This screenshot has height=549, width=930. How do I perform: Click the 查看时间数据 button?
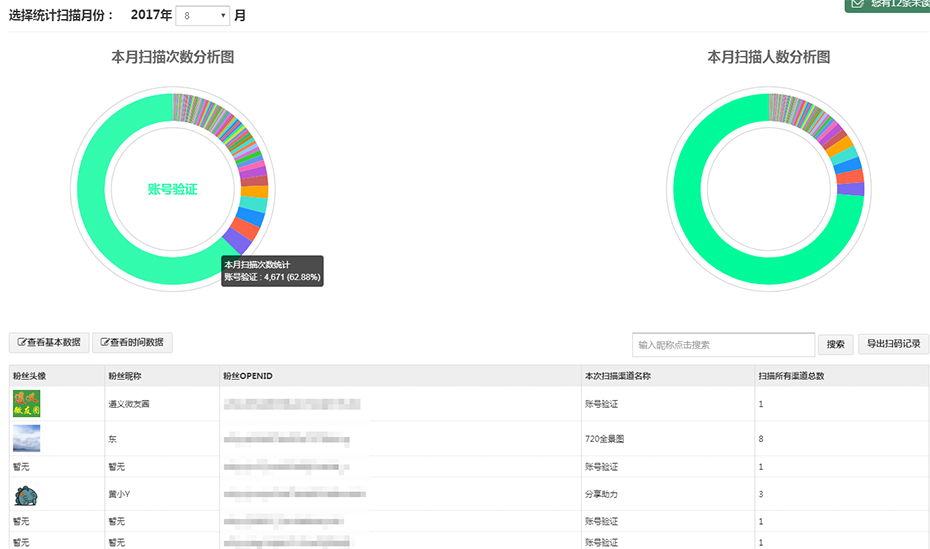(x=133, y=343)
